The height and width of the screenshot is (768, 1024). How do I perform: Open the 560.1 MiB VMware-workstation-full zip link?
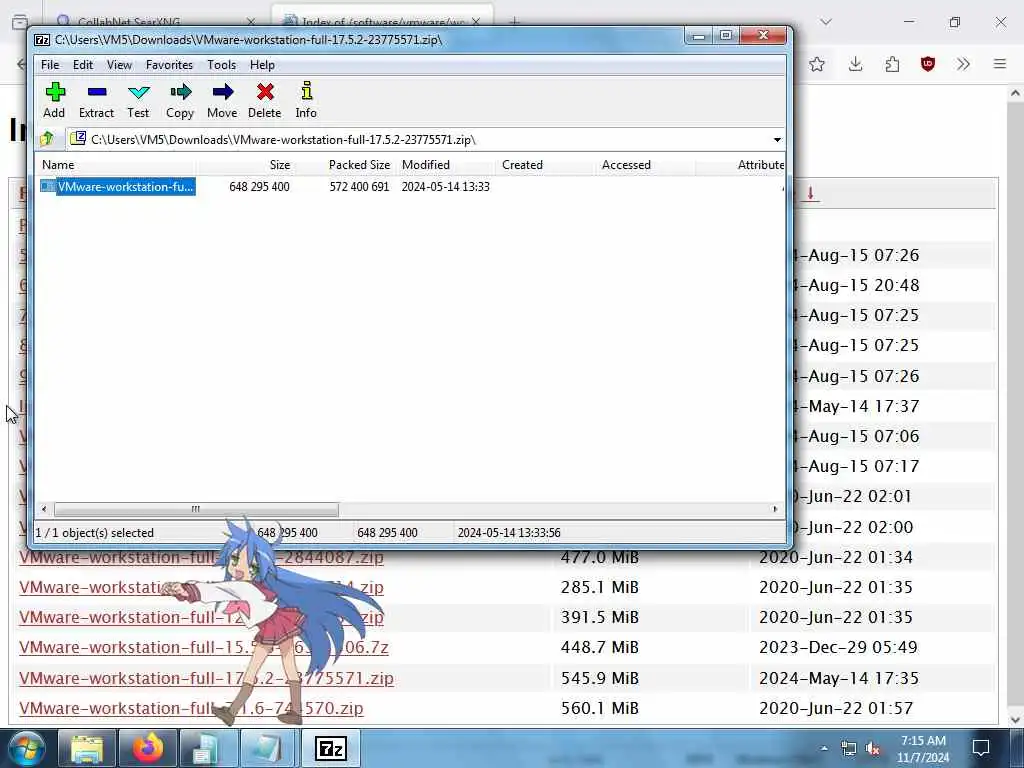(191, 708)
